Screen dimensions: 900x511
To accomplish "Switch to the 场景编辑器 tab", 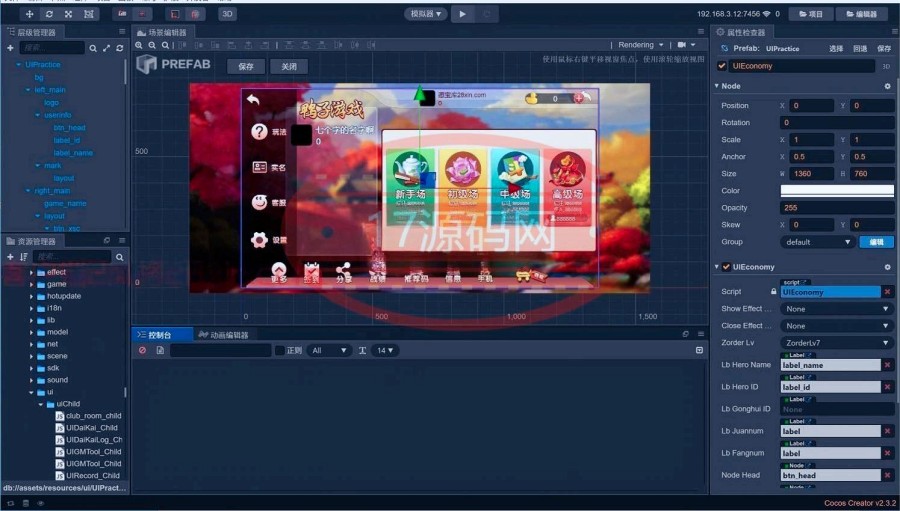I will coord(162,33).
